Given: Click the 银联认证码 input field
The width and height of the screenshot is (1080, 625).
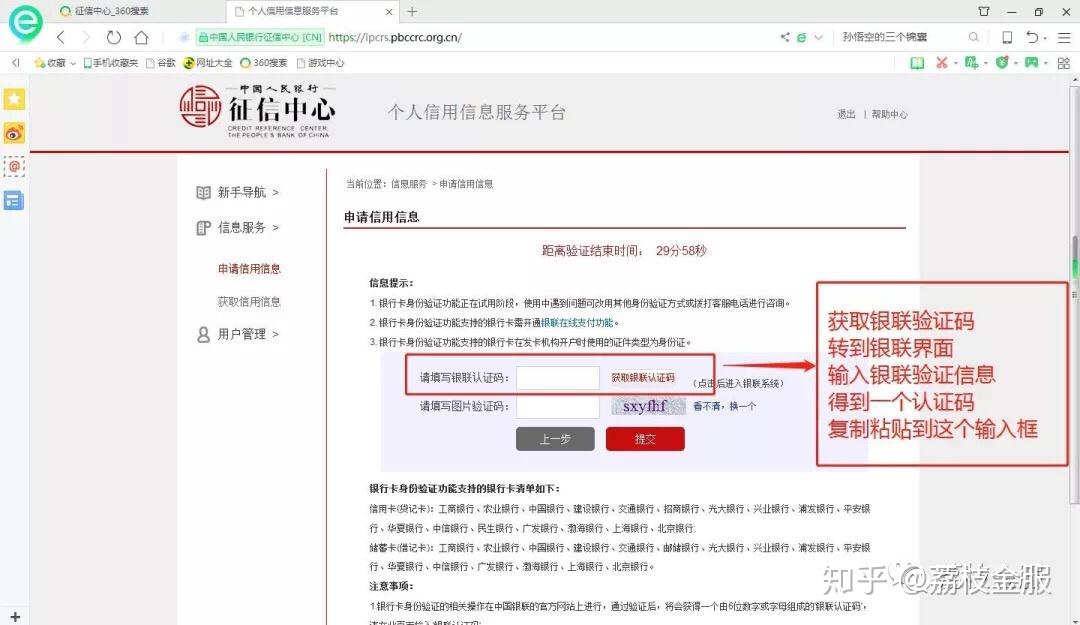Looking at the screenshot, I should [x=558, y=378].
